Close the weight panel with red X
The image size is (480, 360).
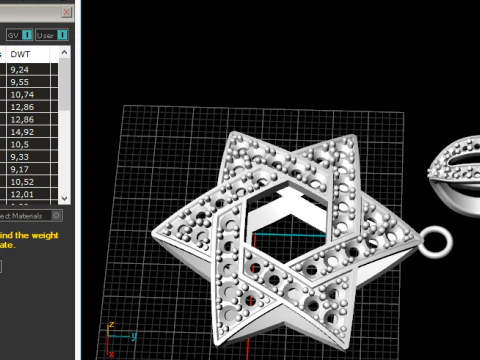(x=66, y=12)
